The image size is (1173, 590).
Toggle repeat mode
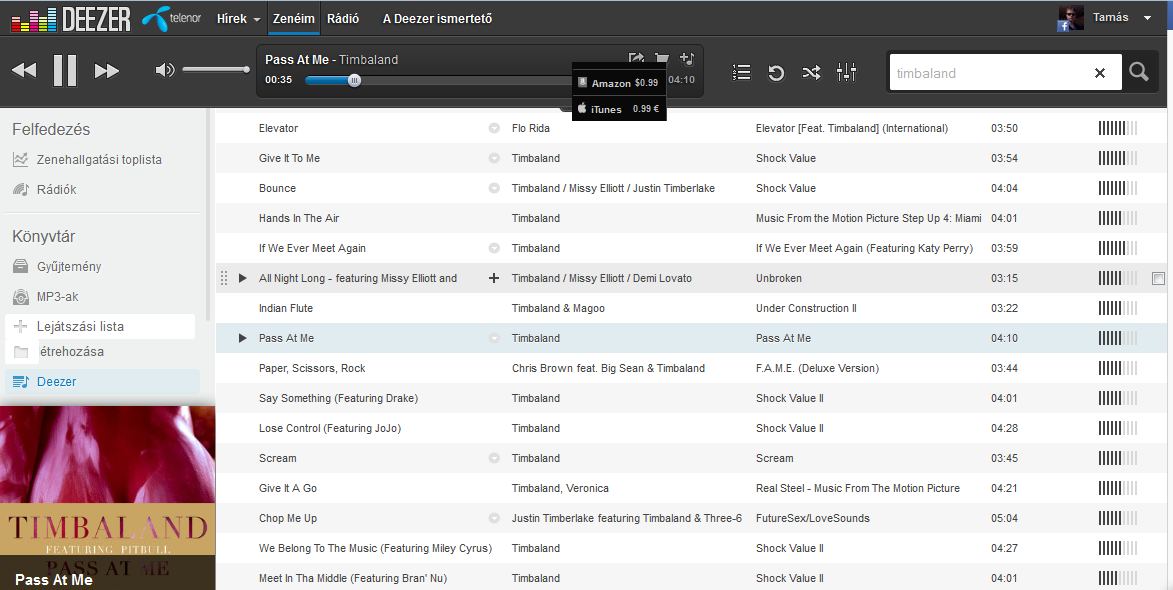[x=776, y=73]
